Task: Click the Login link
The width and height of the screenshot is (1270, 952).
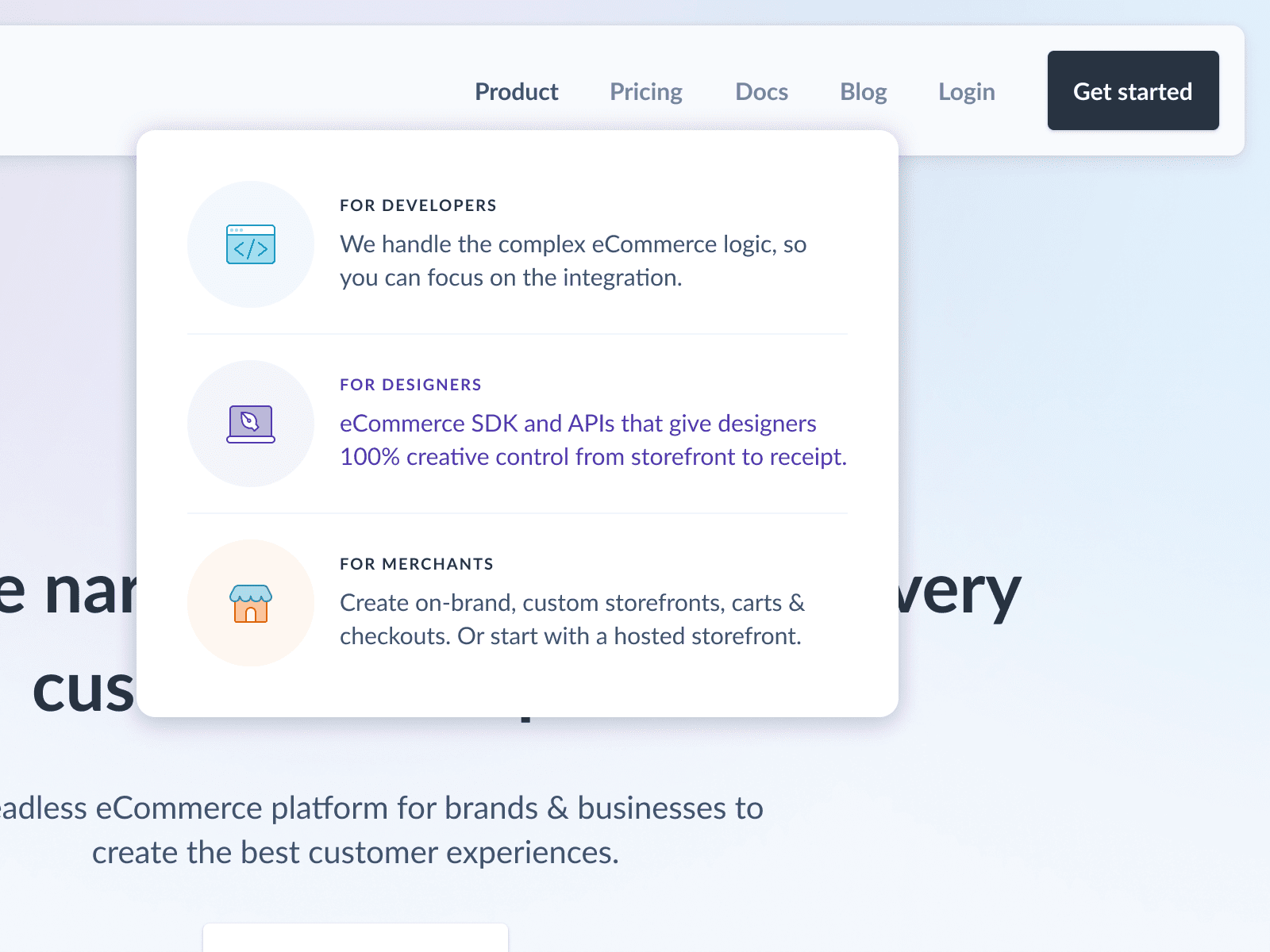Action: [966, 91]
